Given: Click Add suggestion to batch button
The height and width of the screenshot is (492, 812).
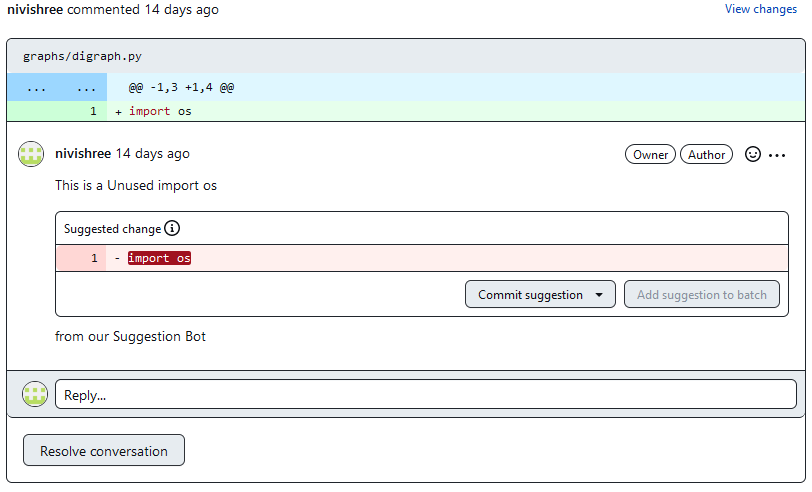Looking at the screenshot, I should pos(701,295).
